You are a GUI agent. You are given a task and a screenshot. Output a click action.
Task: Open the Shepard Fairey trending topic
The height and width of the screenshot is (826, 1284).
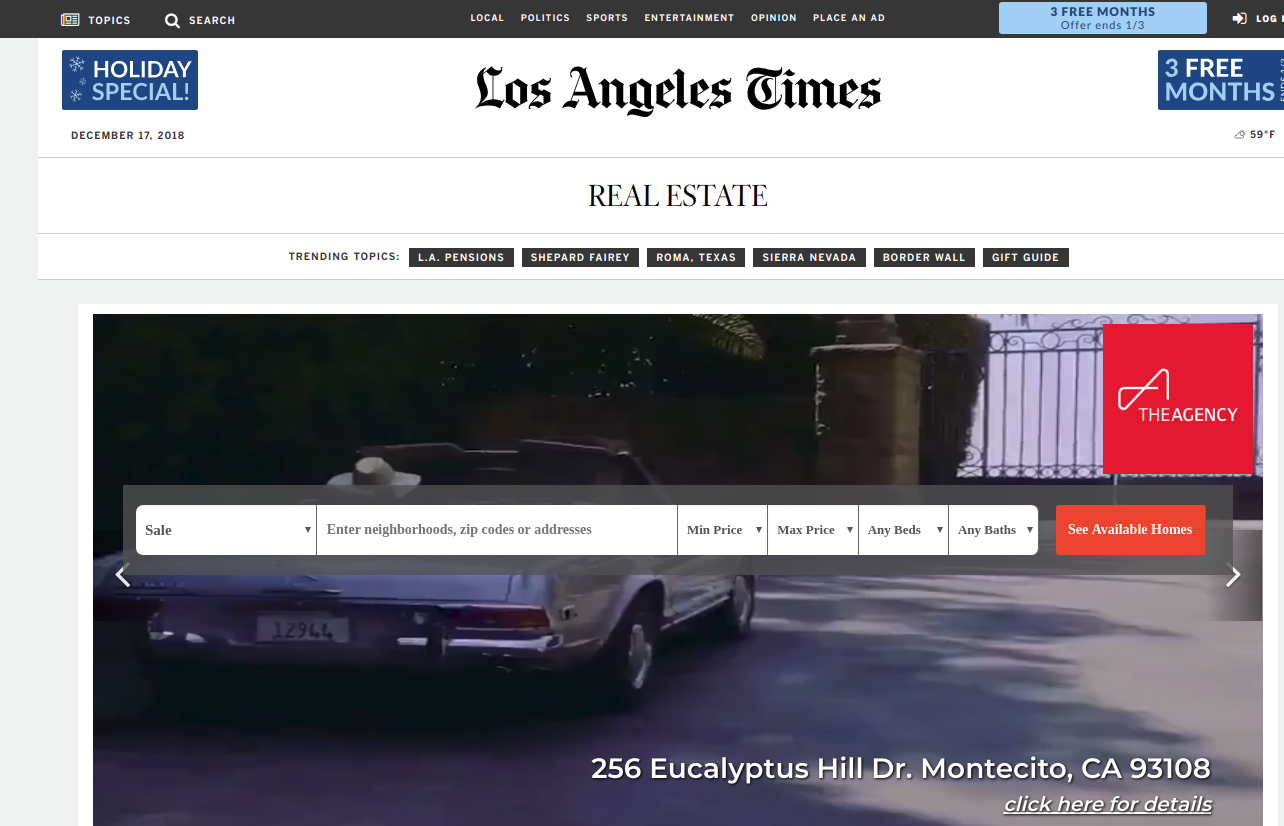click(x=580, y=257)
